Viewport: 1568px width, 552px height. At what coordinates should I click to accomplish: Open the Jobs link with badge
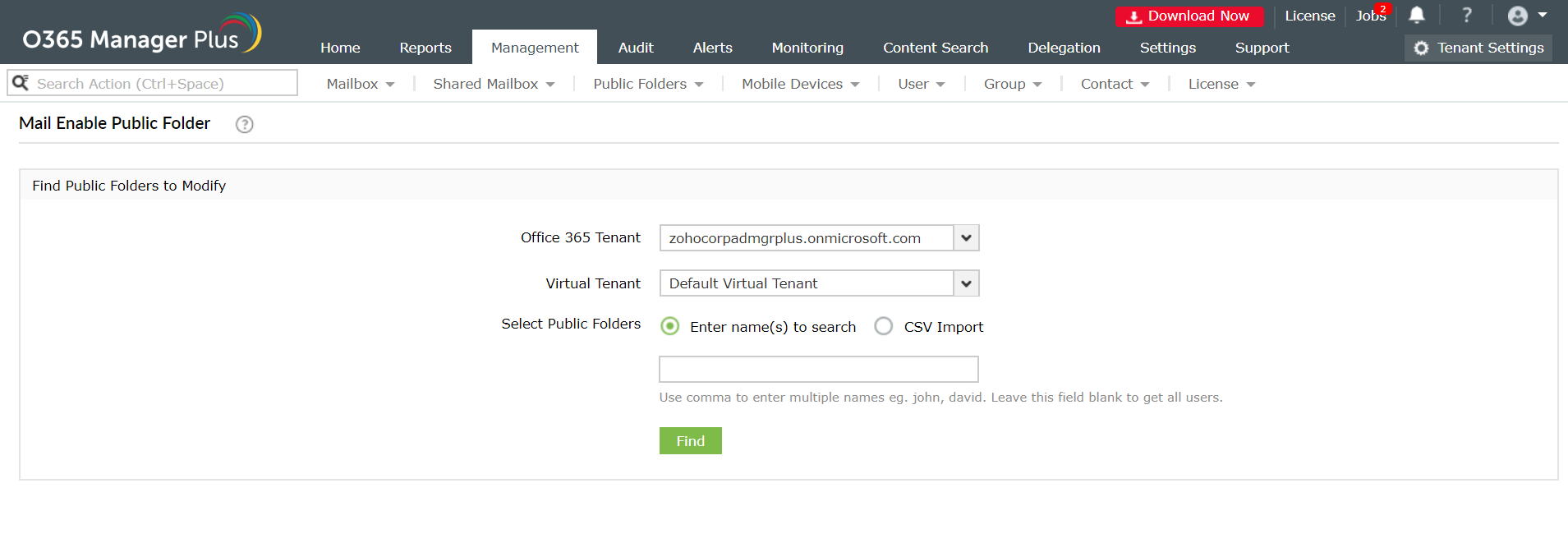[1371, 16]
